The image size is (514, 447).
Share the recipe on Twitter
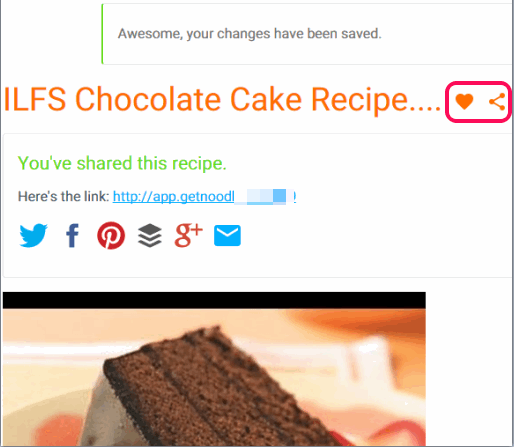click(33, 235)
